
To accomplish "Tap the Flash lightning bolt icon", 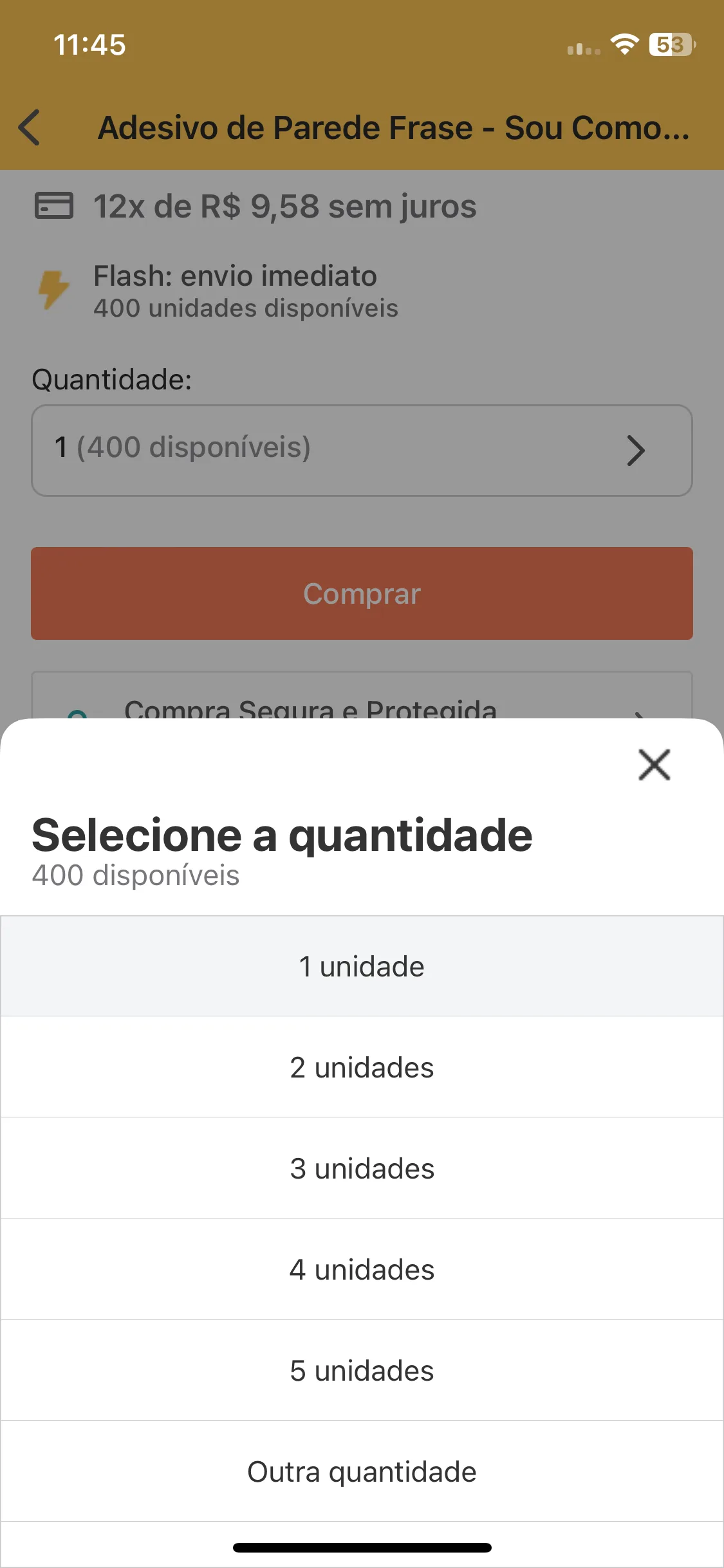I will (x=53, y=290).
